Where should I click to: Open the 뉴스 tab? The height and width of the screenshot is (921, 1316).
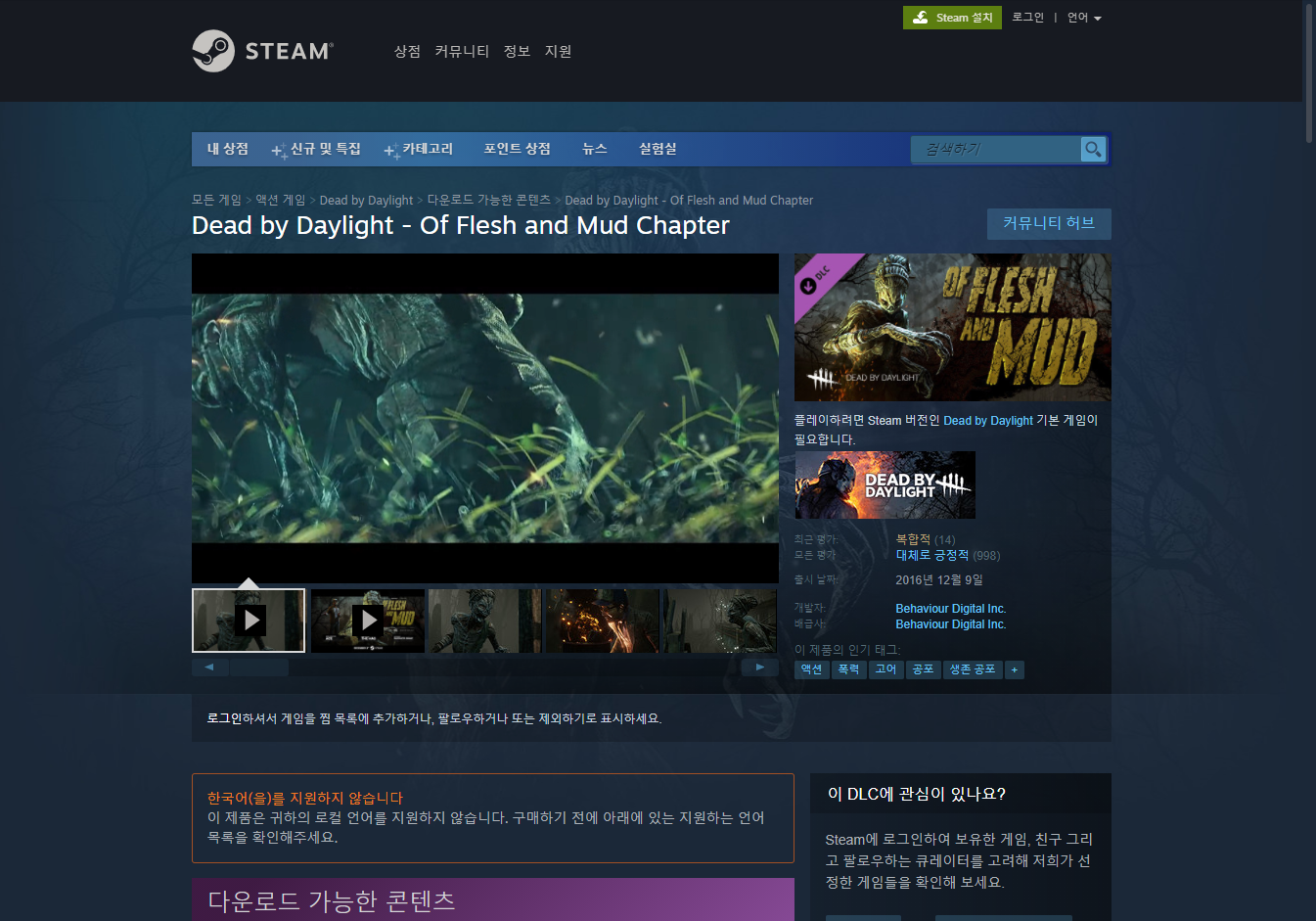(595, 149)
